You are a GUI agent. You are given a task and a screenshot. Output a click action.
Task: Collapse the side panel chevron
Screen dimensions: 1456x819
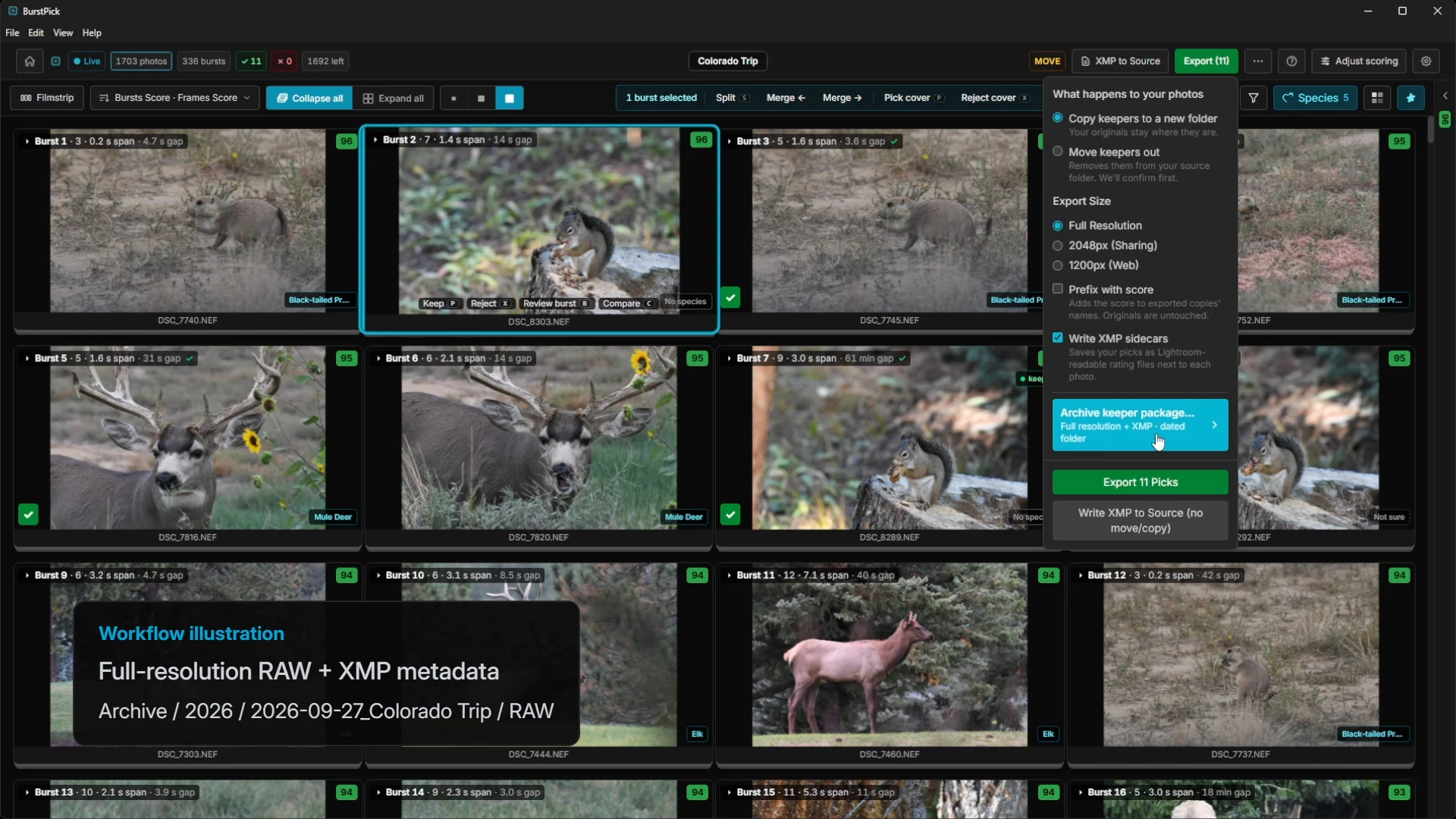[1445, 96]
